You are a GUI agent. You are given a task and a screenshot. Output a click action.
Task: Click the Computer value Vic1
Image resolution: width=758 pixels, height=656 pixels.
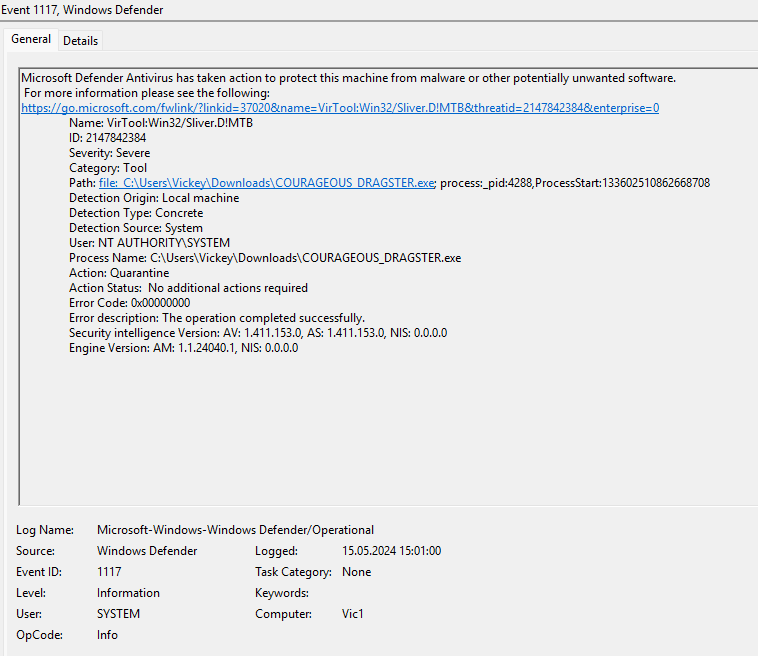353,614
